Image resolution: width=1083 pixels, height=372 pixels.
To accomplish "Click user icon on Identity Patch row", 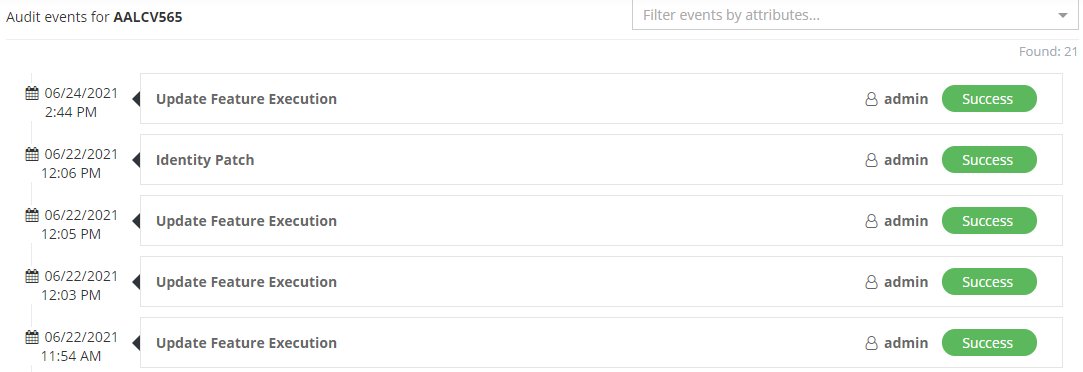I will tap(872, 160).
